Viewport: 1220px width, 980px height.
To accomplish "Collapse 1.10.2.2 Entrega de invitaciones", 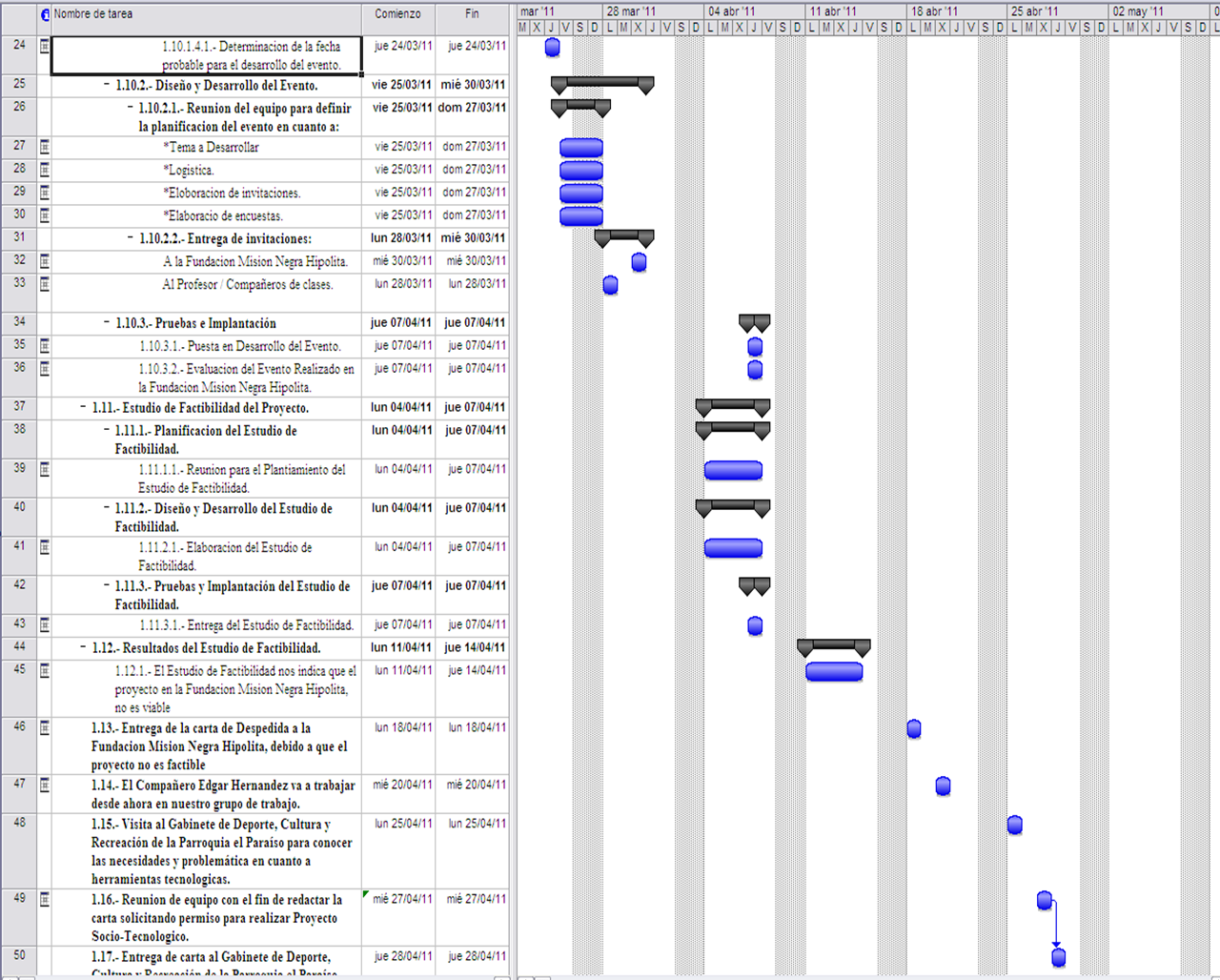I will (x=130, y=238).
